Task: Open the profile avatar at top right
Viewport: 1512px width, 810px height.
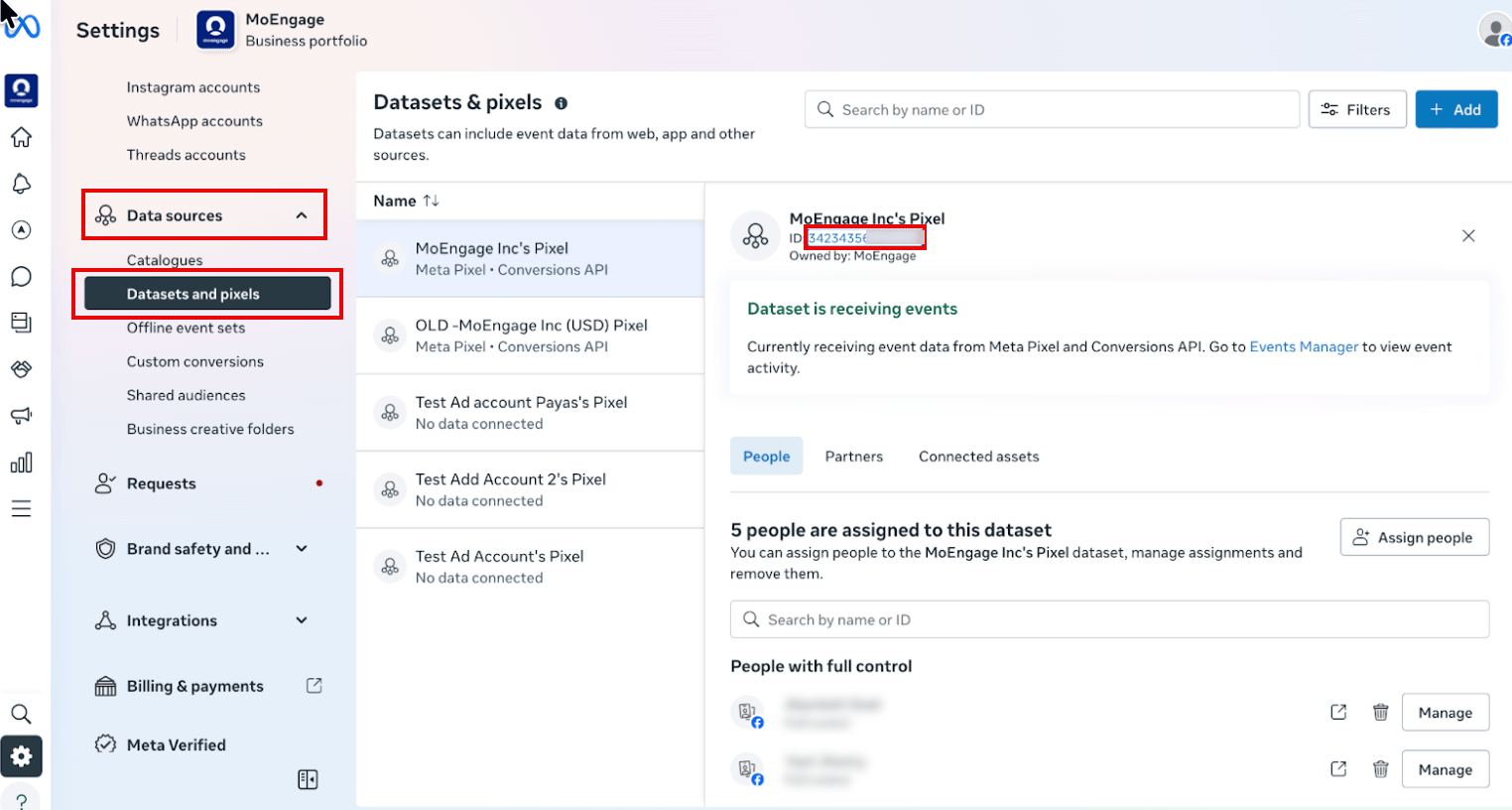Action: point(1495,30)
